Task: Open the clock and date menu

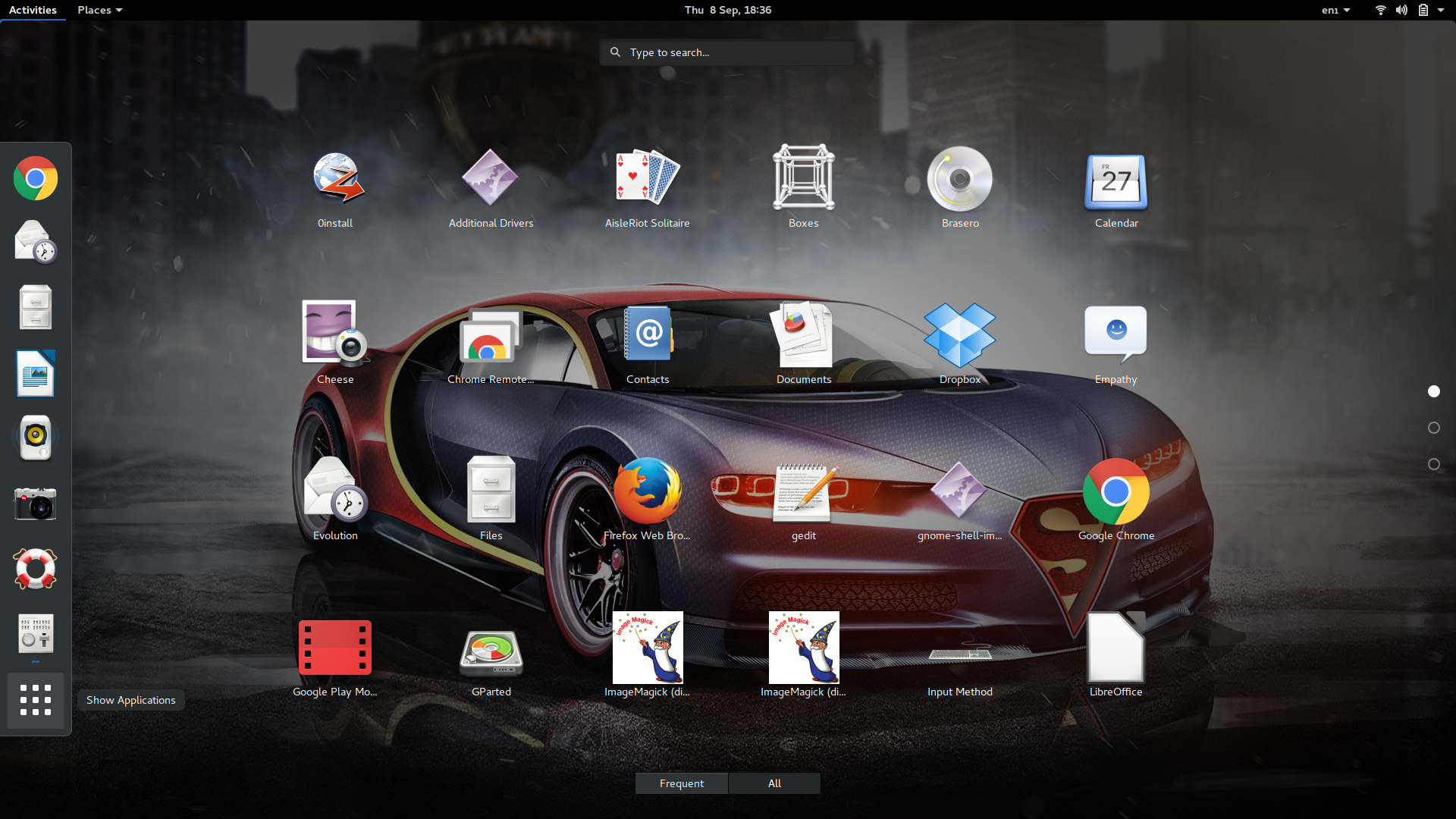Action: (728, 10)
